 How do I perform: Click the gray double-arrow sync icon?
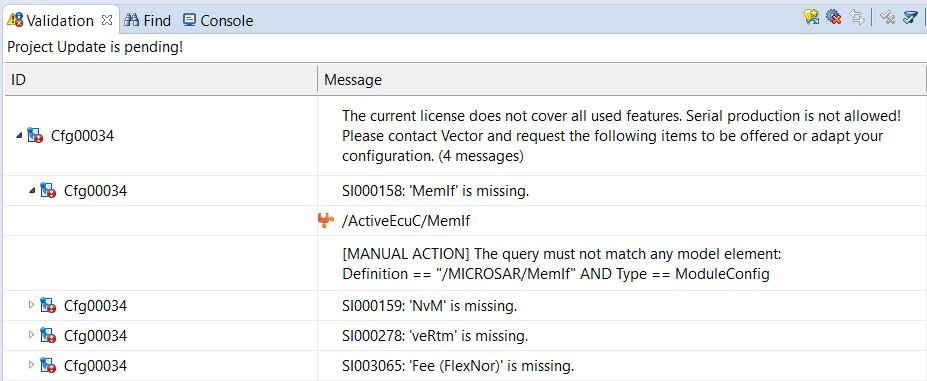(x=857, y=17)
